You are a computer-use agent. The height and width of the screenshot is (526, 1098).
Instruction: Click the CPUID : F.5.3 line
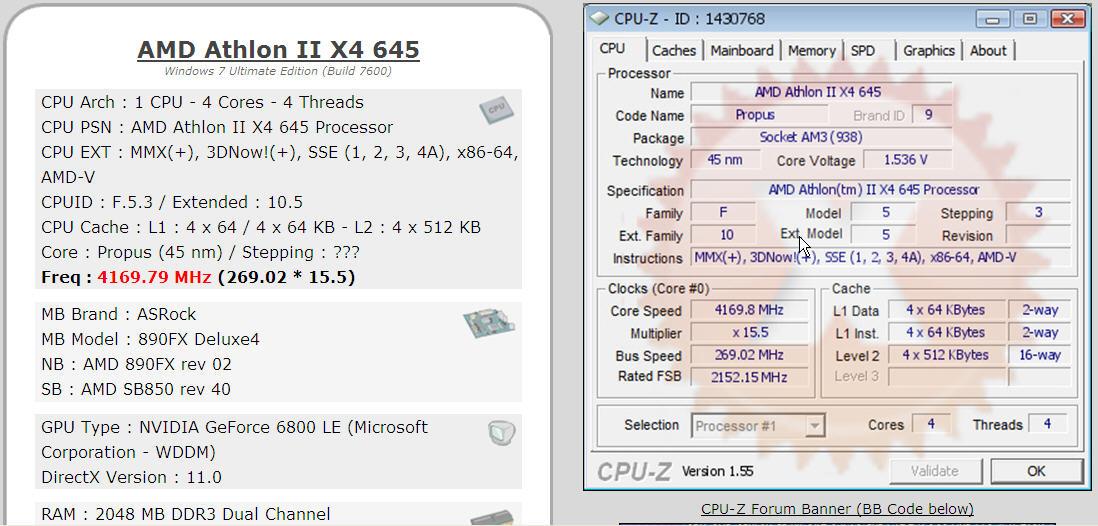[172, 202]
